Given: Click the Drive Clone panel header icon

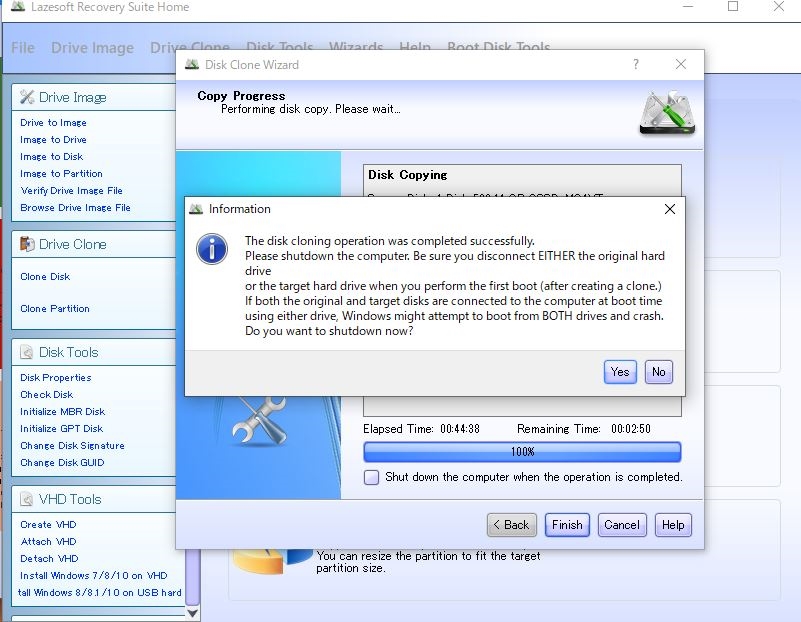Looking at the screenshot, I should point(27,244).
